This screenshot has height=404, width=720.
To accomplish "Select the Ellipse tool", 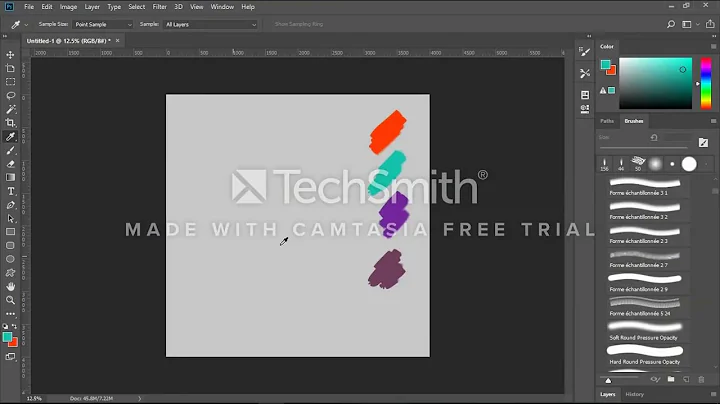I will coord(10,259).
